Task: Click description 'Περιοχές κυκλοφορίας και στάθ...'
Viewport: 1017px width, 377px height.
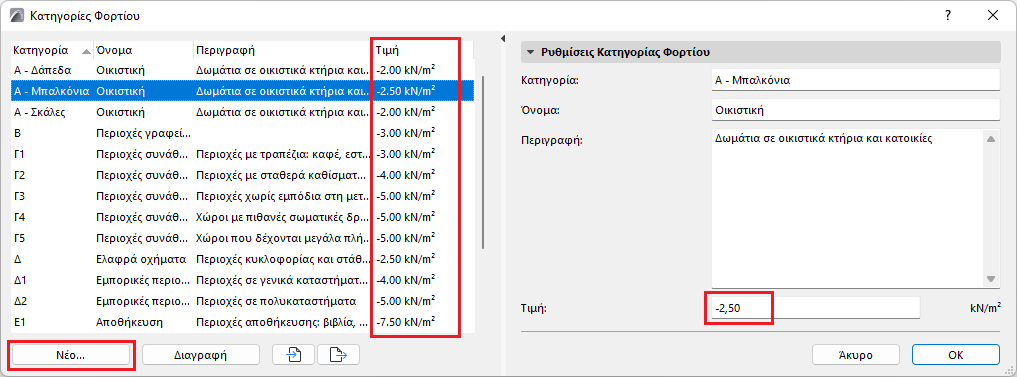Action: [x=283, y=259]
